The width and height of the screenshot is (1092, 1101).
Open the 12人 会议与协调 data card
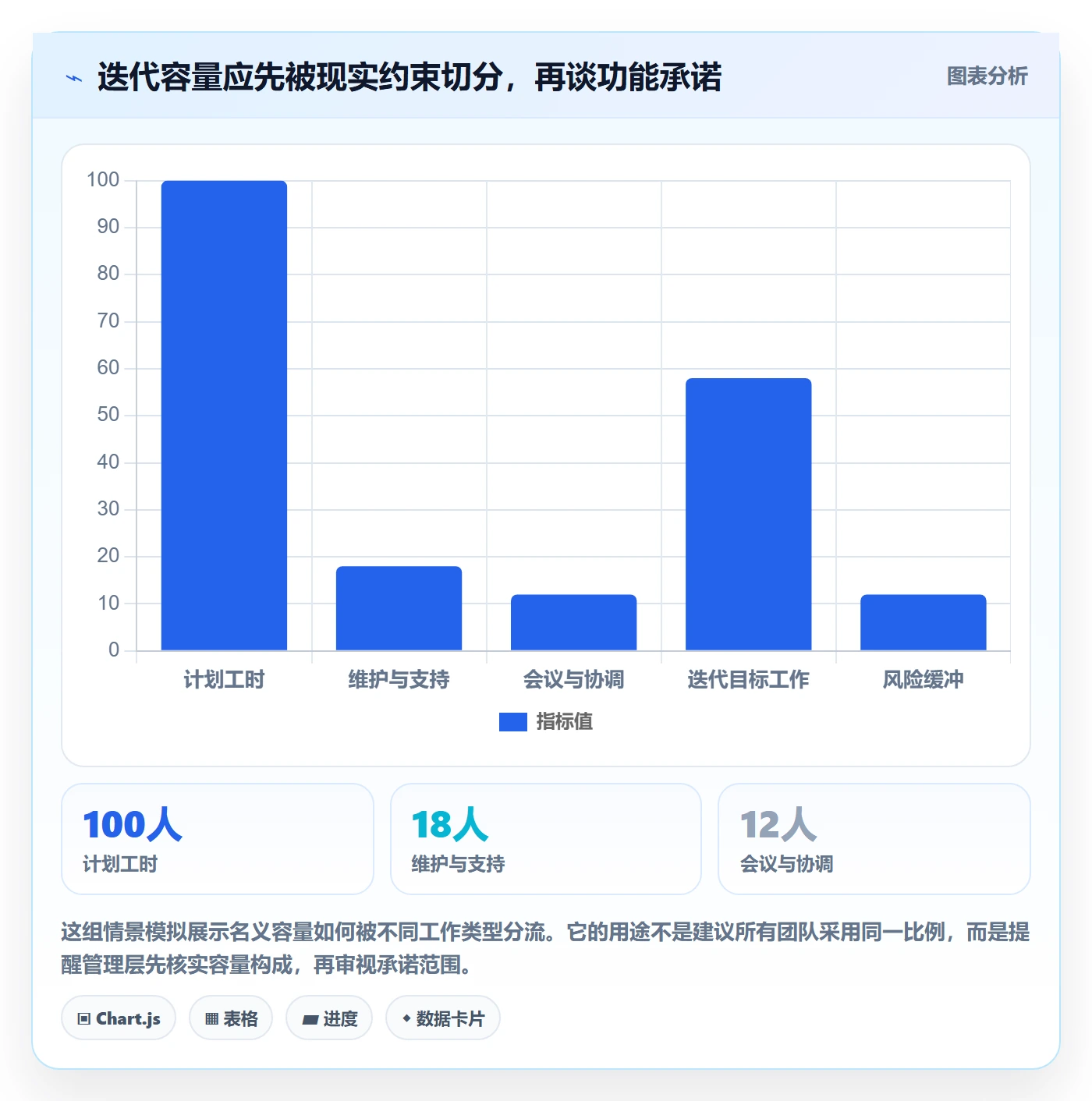(874, 839)
